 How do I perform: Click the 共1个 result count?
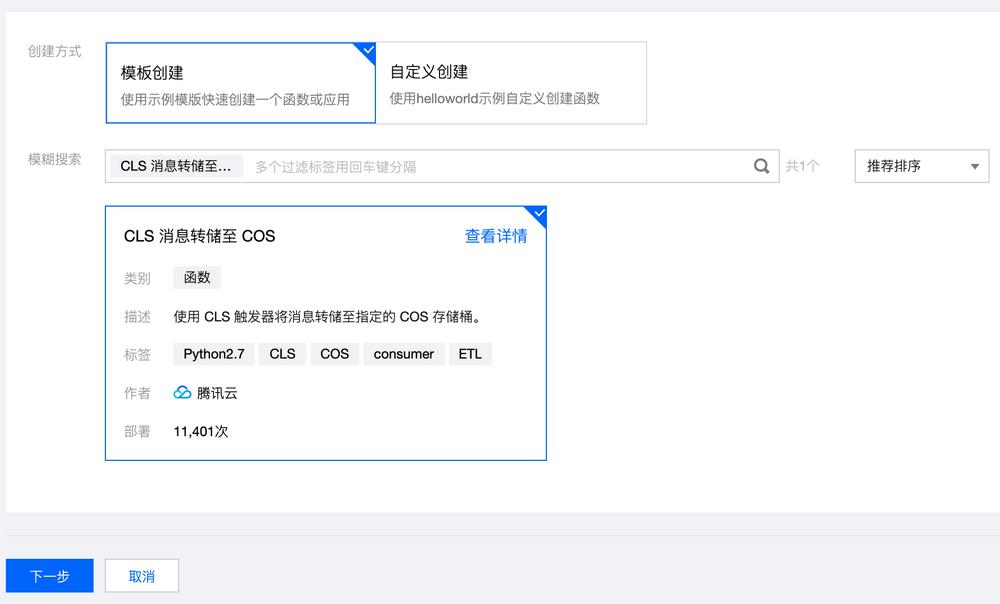coord(802,166)
